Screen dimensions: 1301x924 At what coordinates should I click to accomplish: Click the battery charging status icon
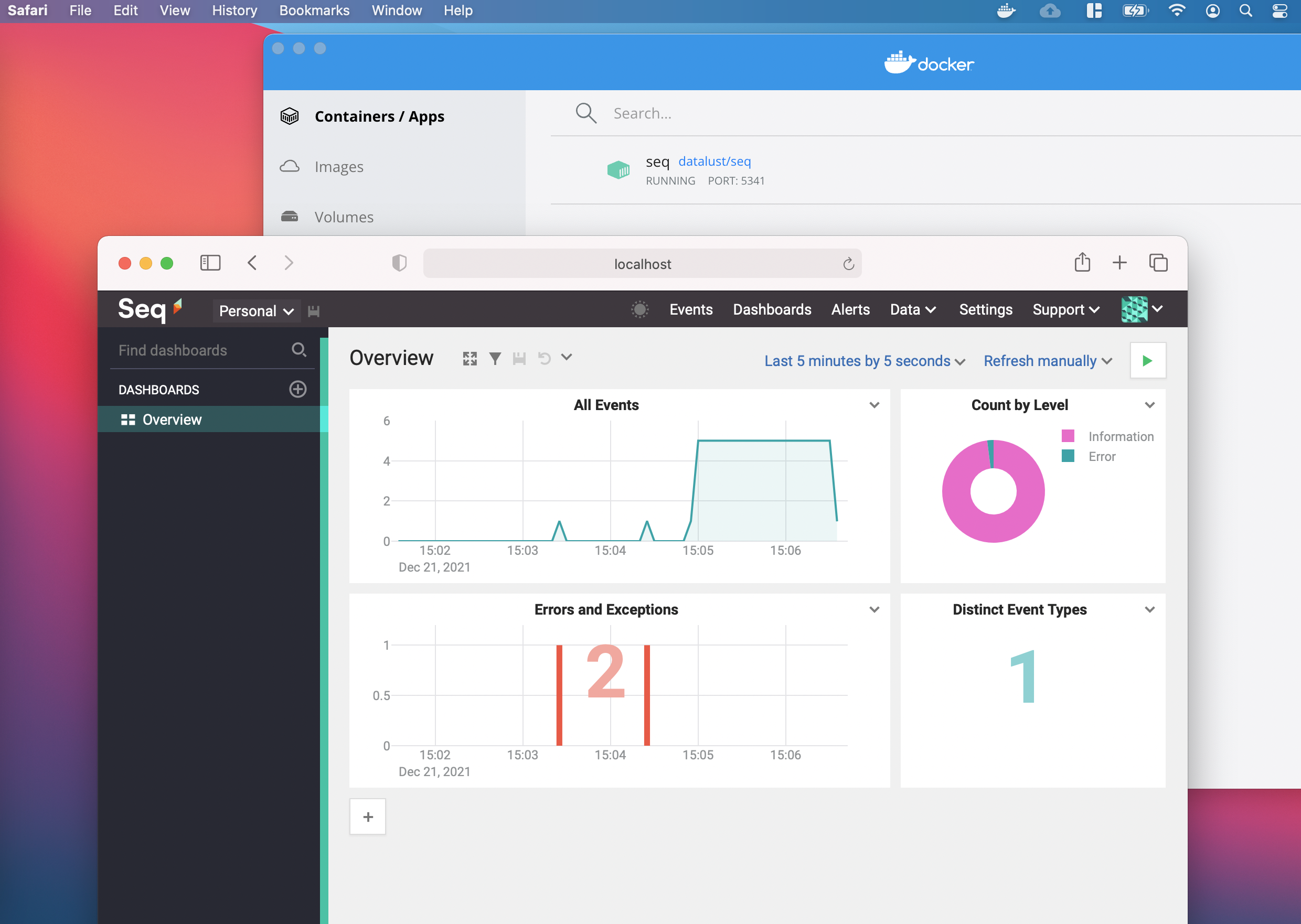(x=1134, y=11)
